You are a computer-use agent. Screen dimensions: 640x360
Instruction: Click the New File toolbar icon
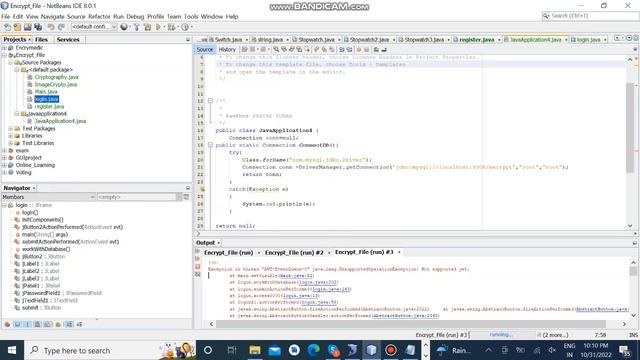(7, 27)
